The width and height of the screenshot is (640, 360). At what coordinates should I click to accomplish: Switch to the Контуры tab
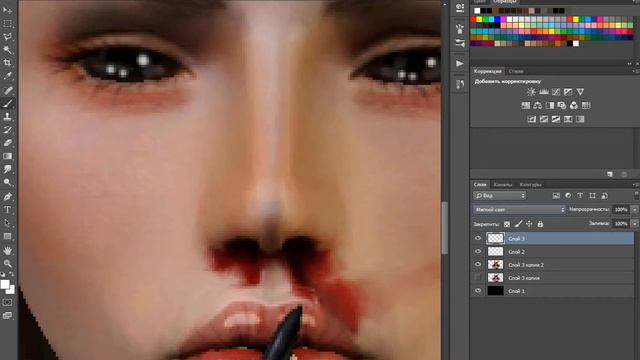530,184
